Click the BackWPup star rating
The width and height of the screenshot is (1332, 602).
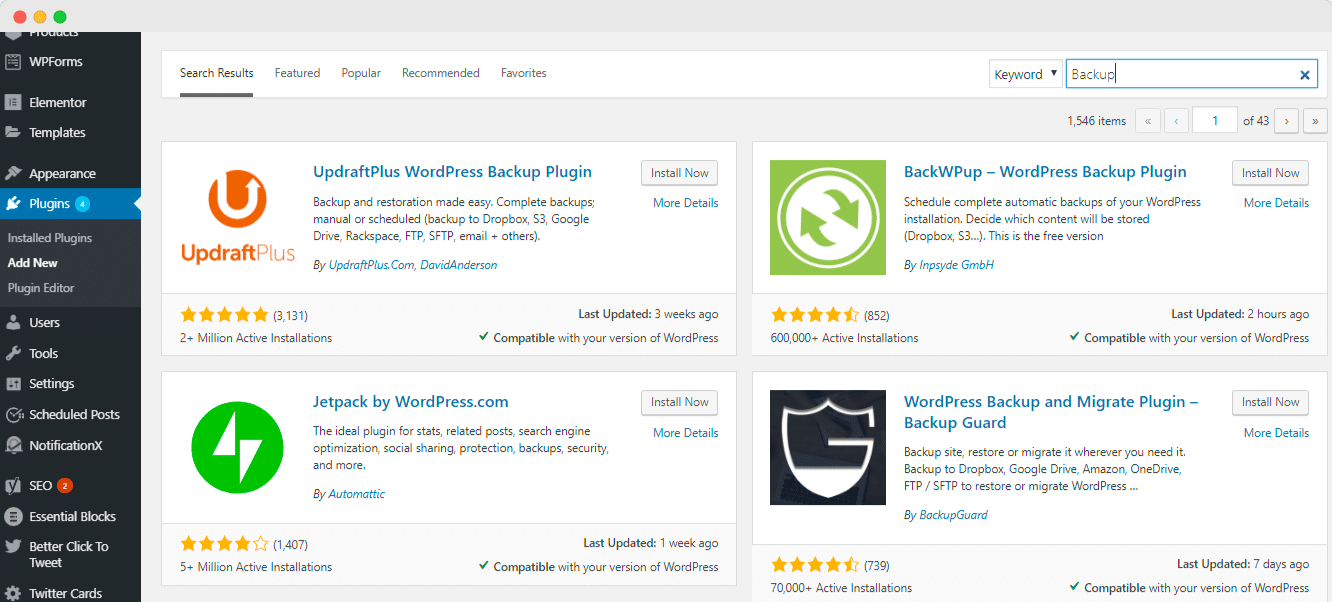815,315
